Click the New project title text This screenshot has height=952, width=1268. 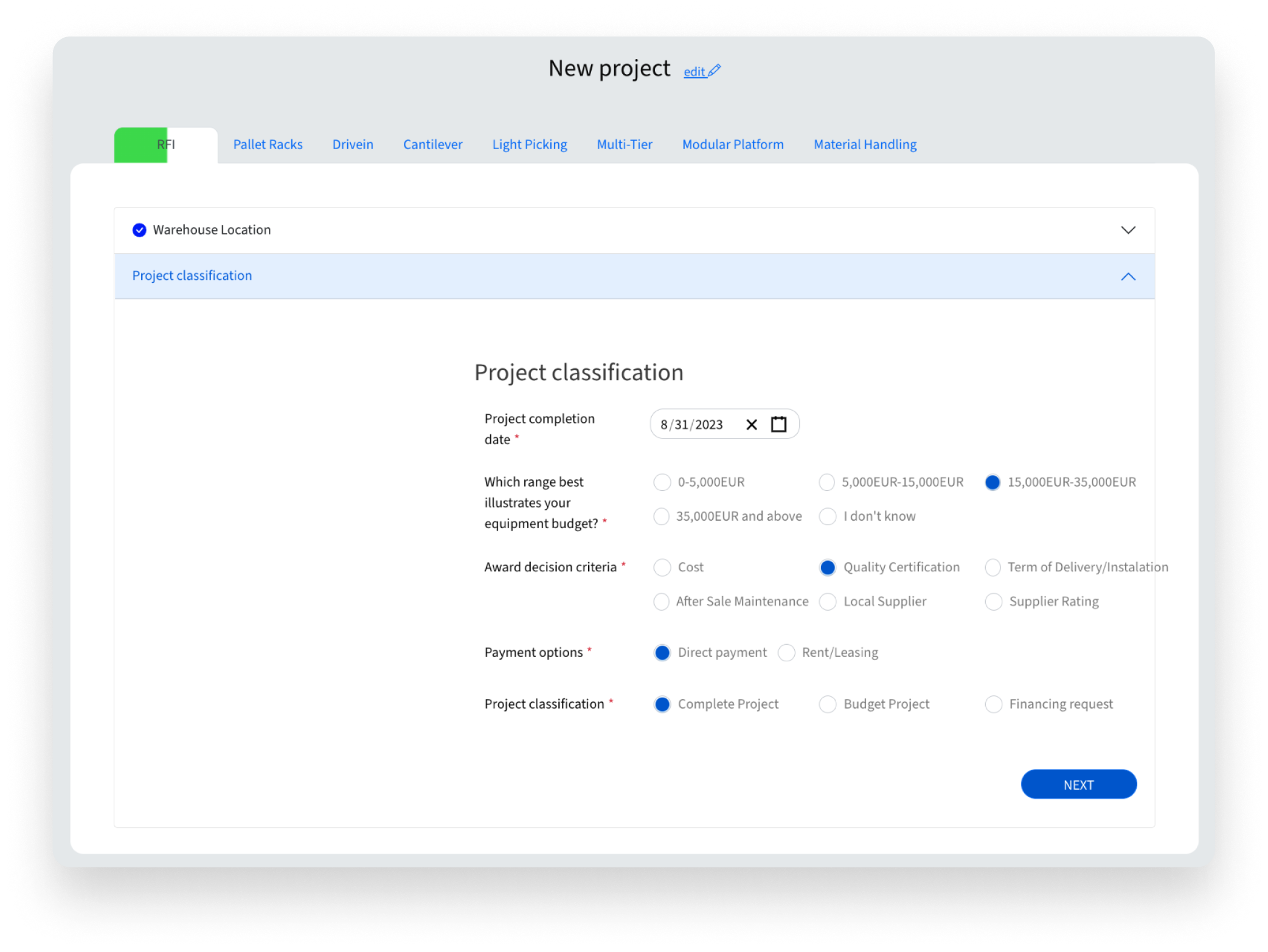click(x=609, y=69)
